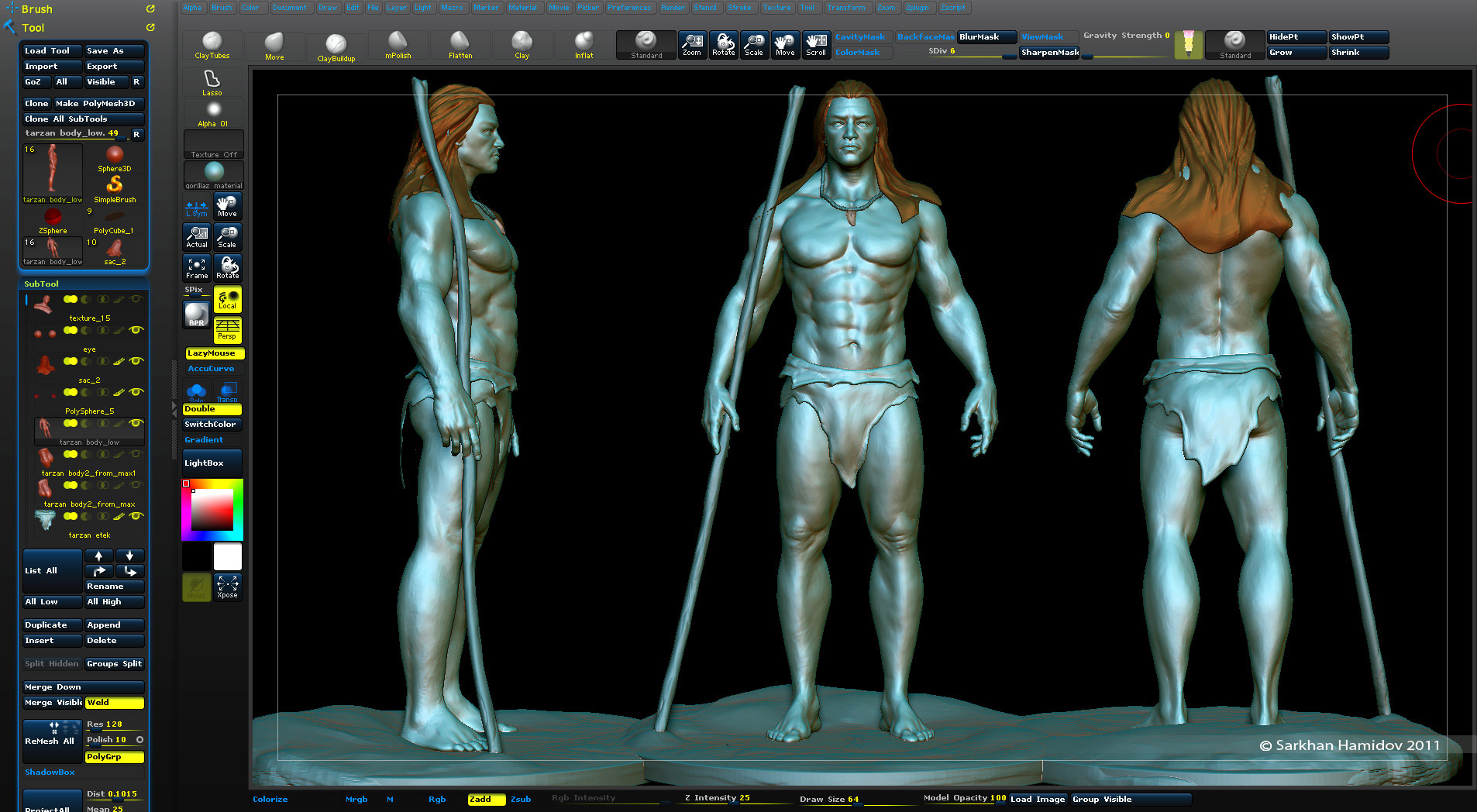Click the Load Tool button

[x=51, y=51]
